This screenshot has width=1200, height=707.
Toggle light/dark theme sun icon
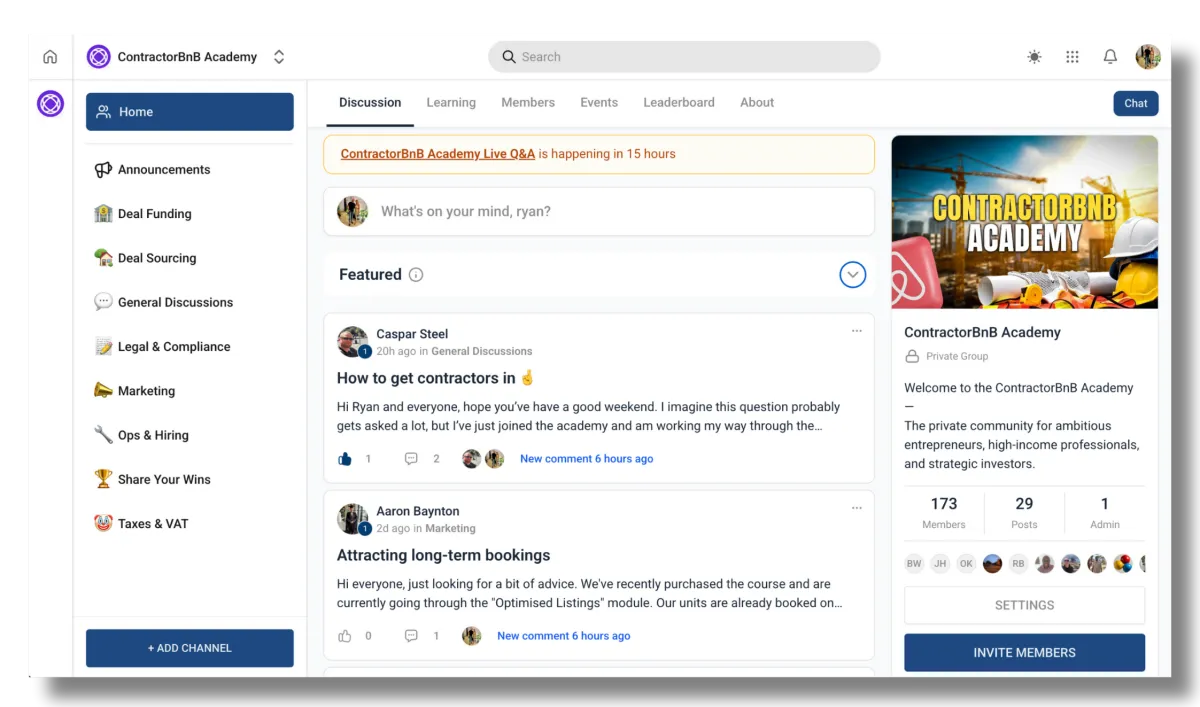pyautogui.click(x=1034, y=57)
